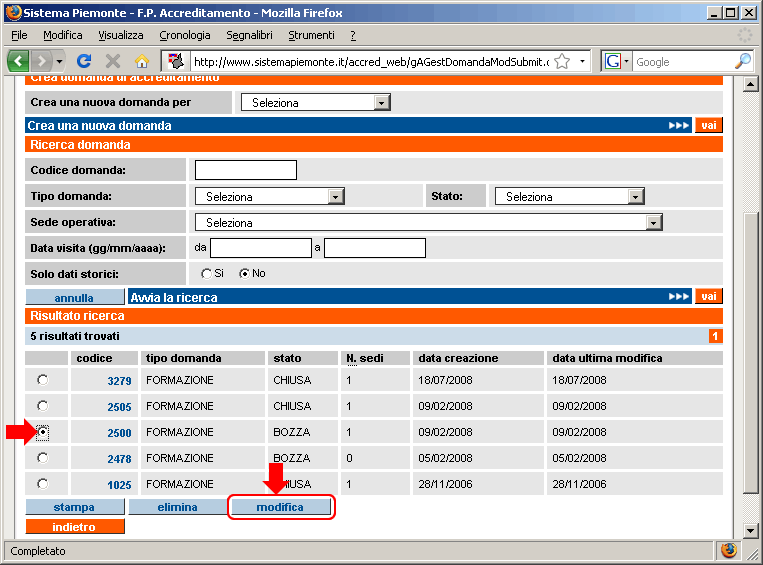Open the Stato dropdown list
763x565 pixels.
tap(636, 197)
